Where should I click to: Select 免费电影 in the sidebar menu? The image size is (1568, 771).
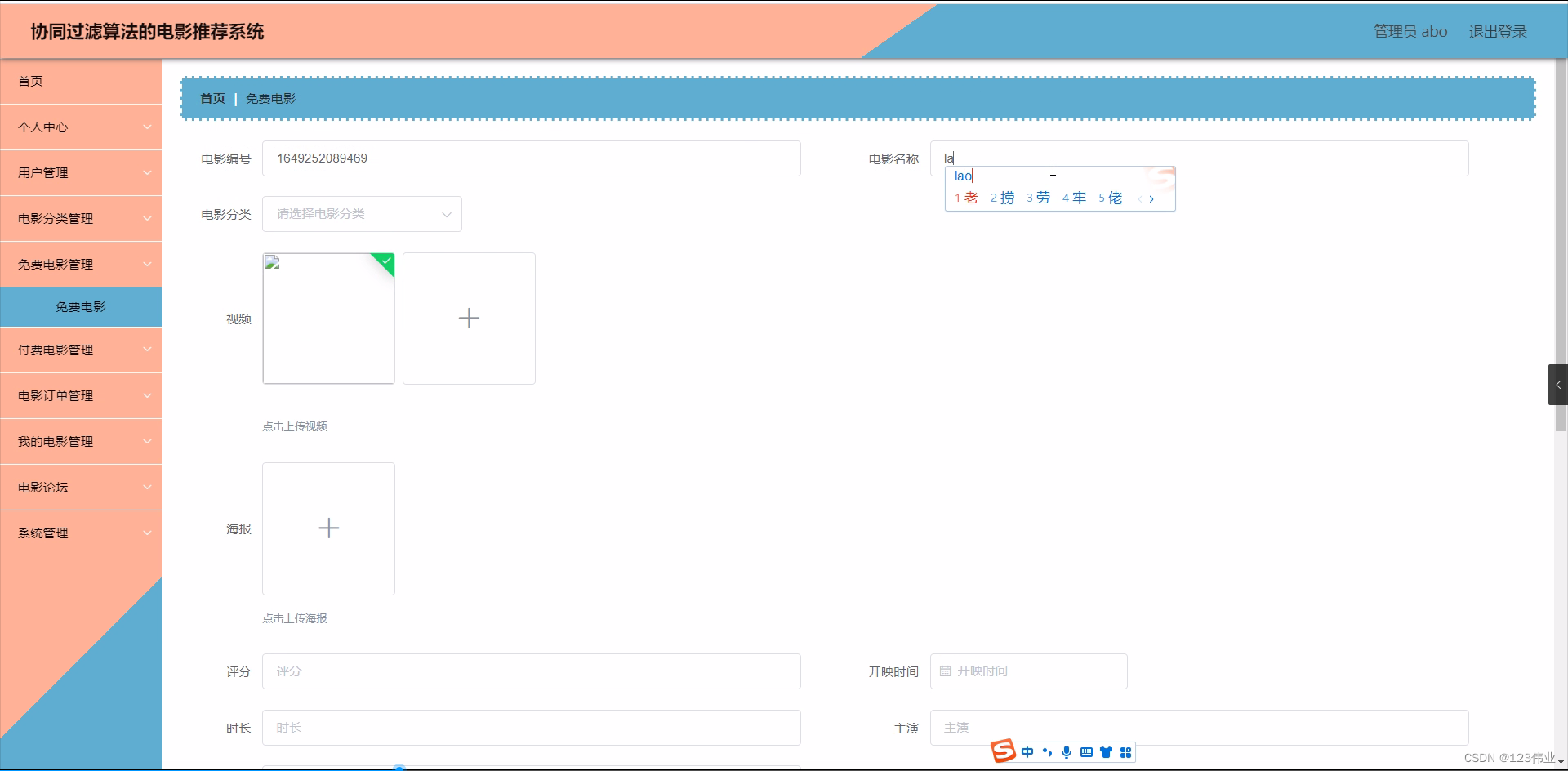pyautogui.click(x=80, y=306)
